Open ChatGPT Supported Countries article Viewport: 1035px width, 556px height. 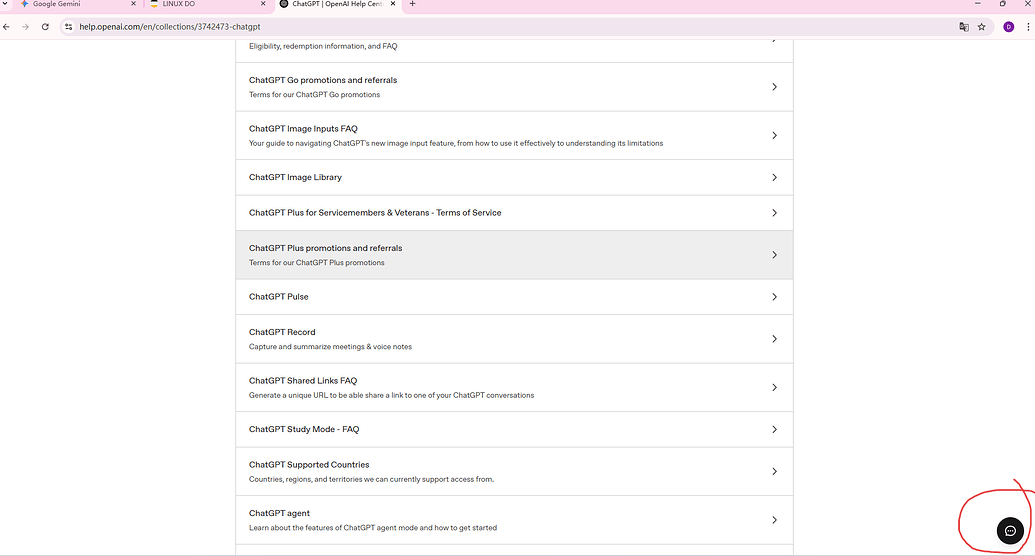pyautogui.click(x=514, y=471)
